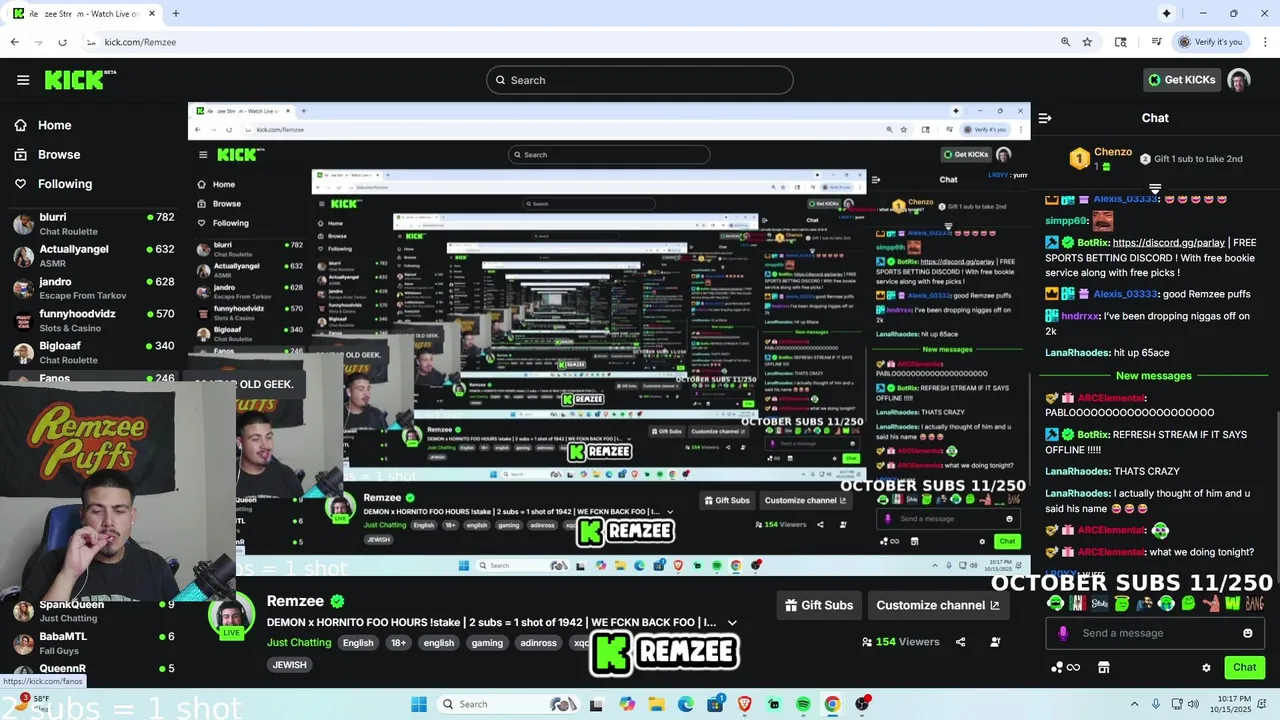Click the Send a message input
The width and height of the screenshot is (1280, 720).
[x=1153, y=633]
